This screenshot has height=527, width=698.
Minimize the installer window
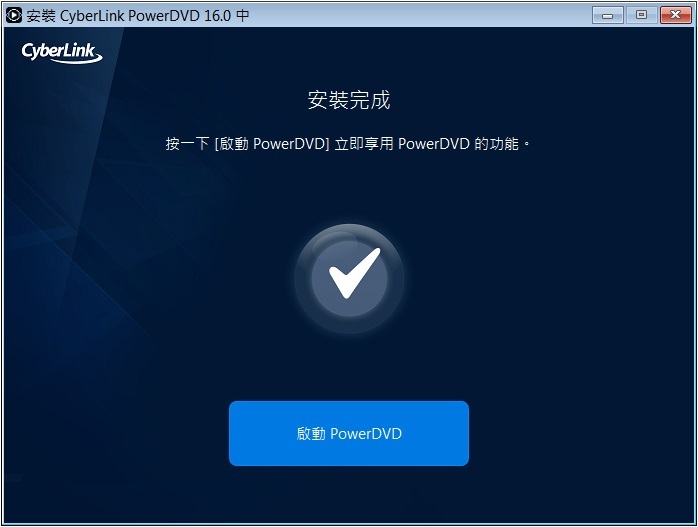tap(607, 16)
